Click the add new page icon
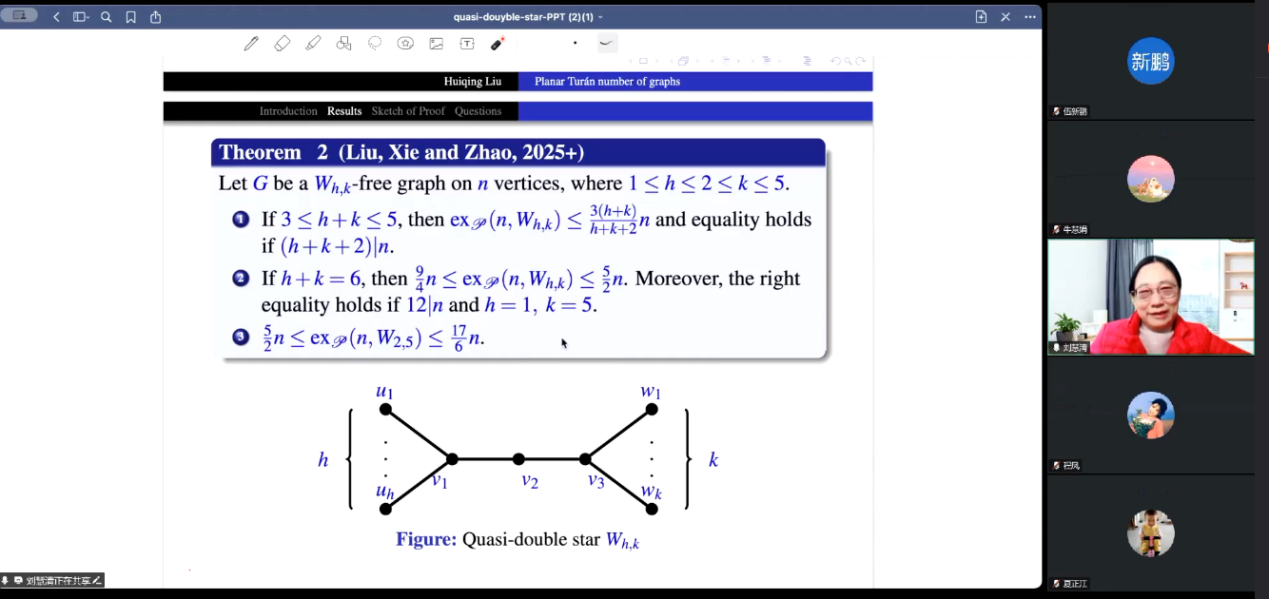 click(981, 17)
